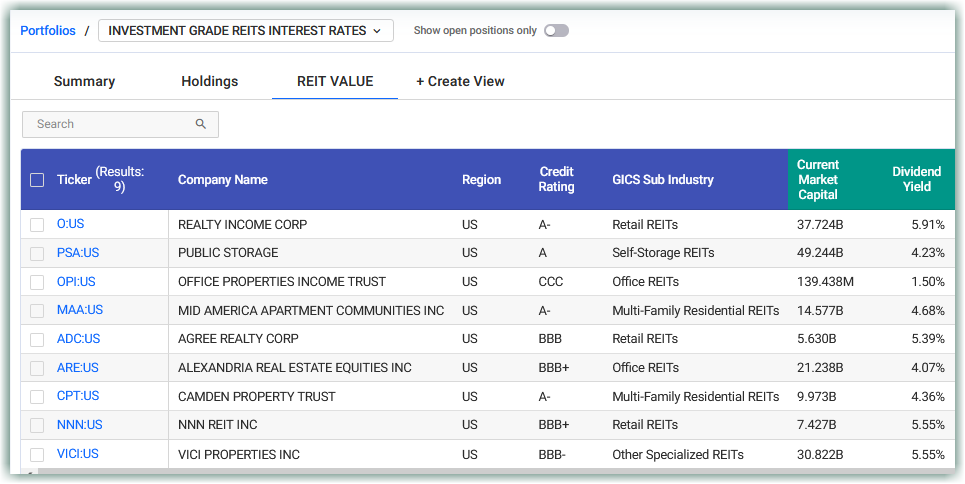Tick the checkbox for VICI:US row

point(37,454)
